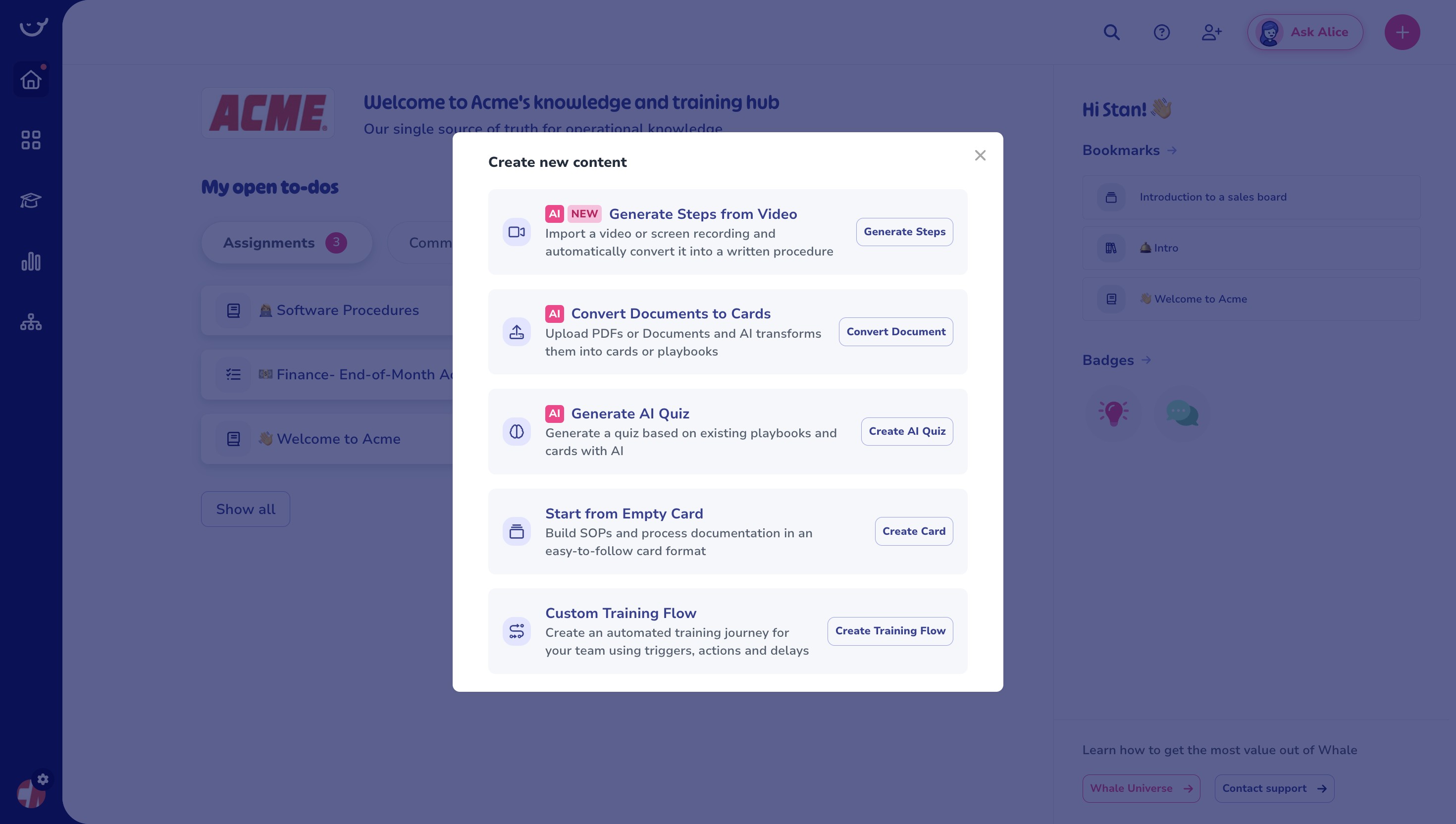Click the video camera icon
Image resolution: width=1456 pixels, height=824 pixels.
516,232
